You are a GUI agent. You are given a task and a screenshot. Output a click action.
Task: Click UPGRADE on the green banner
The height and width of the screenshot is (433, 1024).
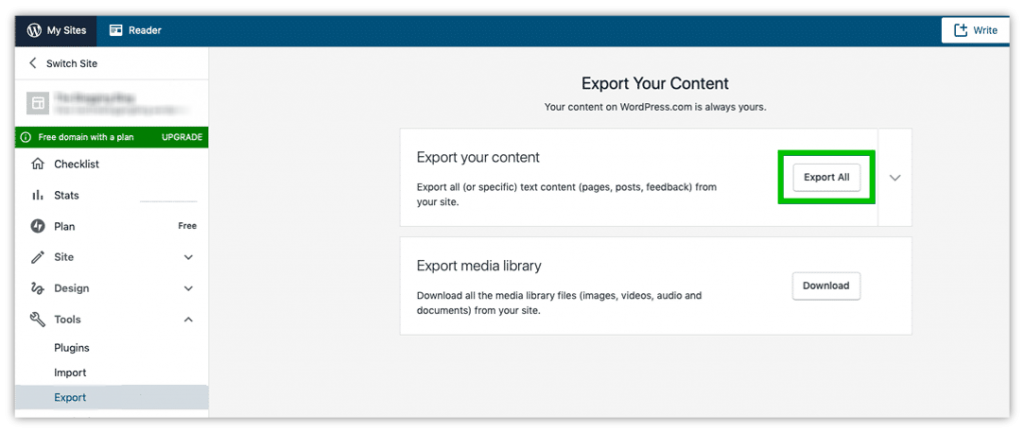pyautogui.click(x=182, y=138)
